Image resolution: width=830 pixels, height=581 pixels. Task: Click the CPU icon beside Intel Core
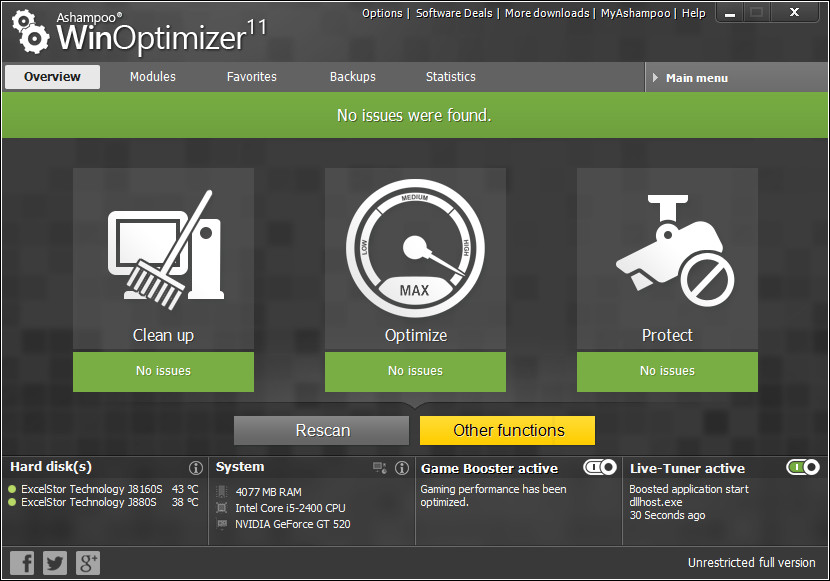click(x=222, y=508)
